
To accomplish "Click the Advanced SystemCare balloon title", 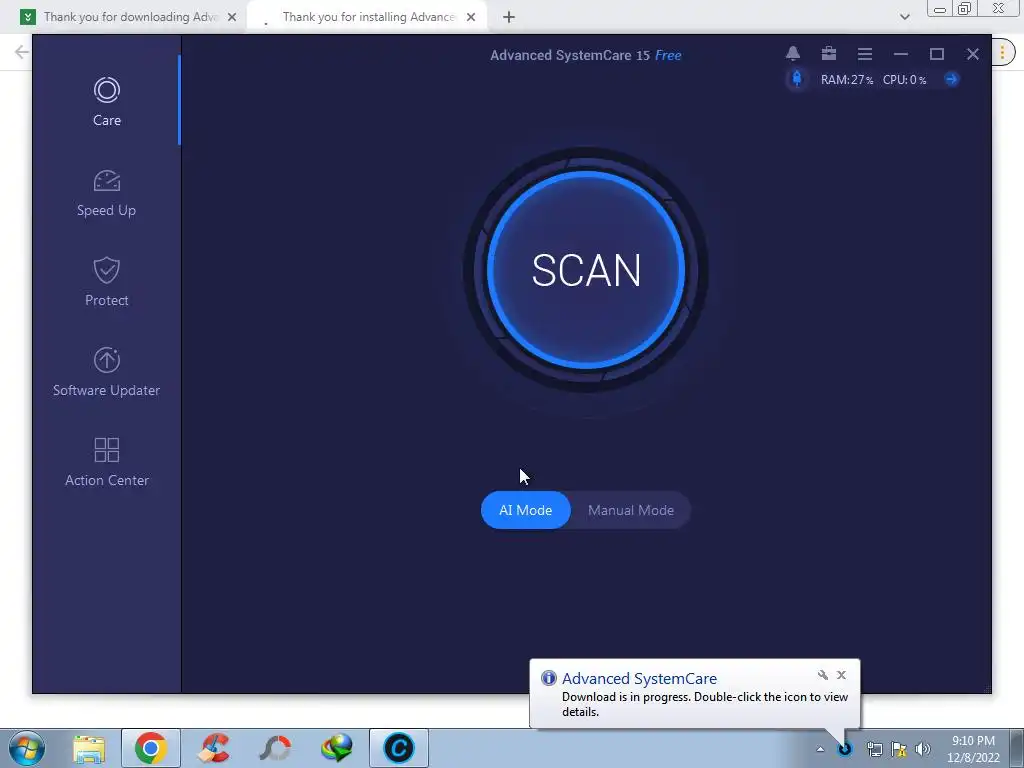I will pos(639,679).
